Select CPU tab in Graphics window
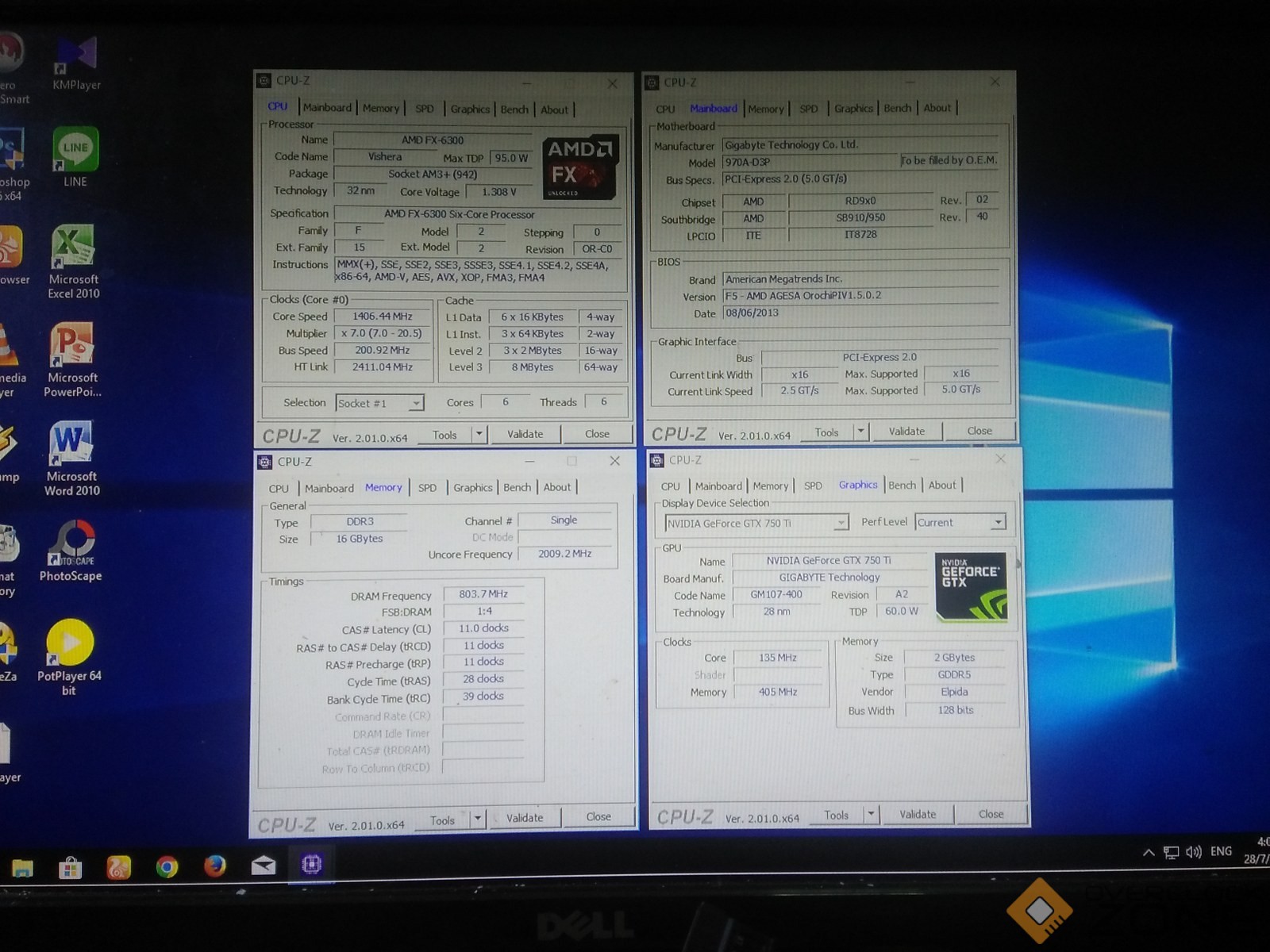Screen dimensions: 1270x952 tap(671, 486)
